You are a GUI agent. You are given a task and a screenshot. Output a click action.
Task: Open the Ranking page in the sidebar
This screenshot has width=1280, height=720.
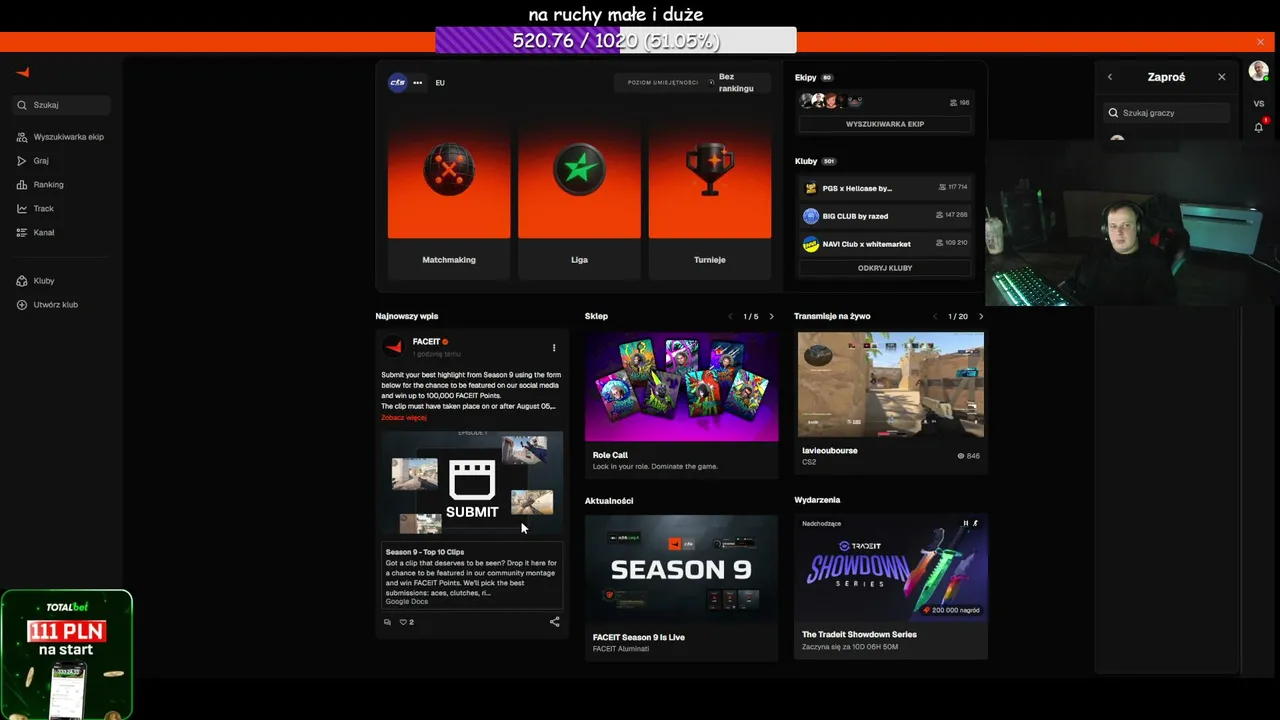coord(40,185)
